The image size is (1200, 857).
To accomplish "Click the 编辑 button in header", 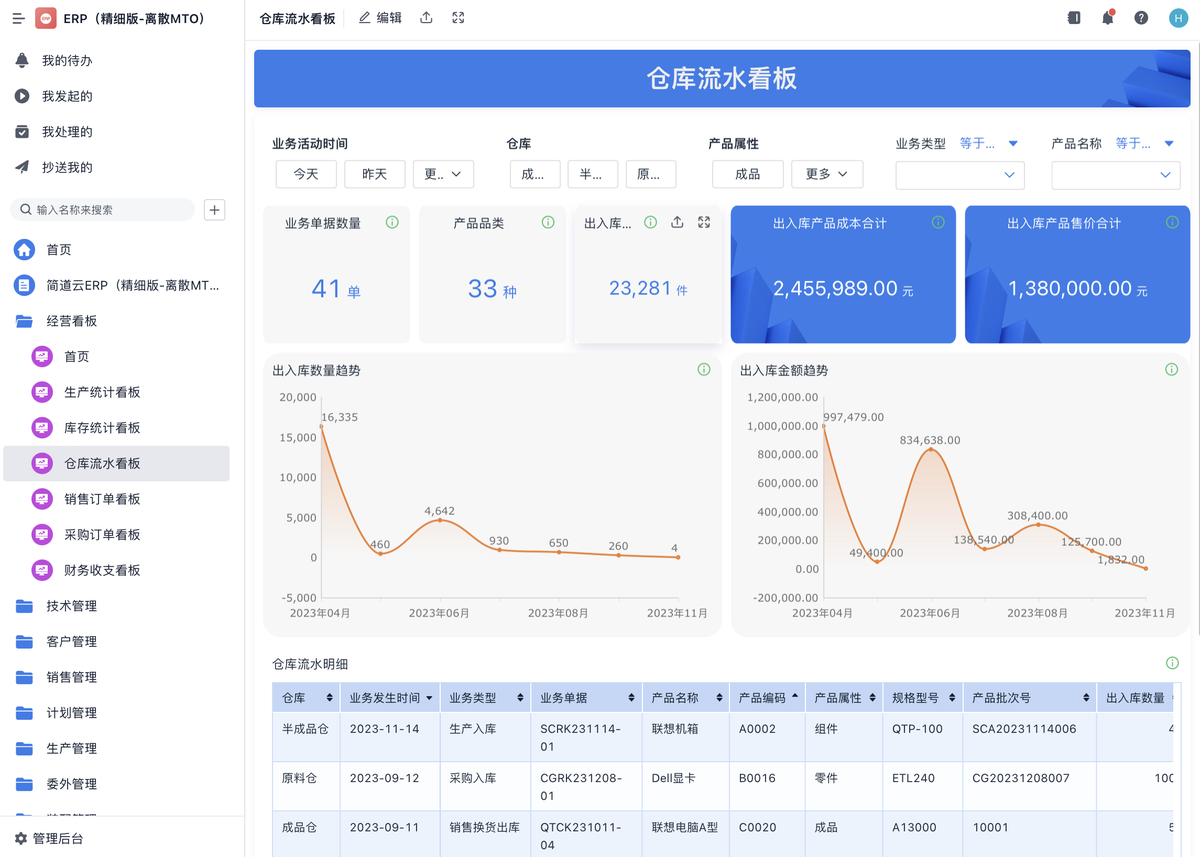I will [x=381, y=18].
